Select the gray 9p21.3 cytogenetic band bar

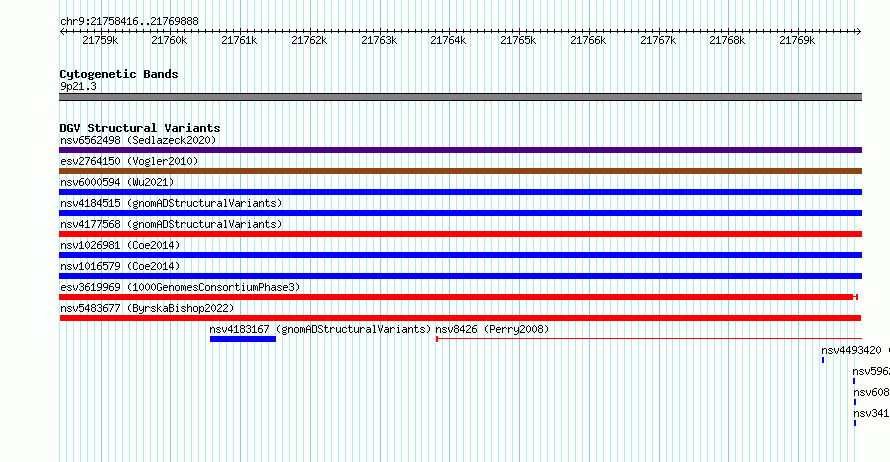460,97
